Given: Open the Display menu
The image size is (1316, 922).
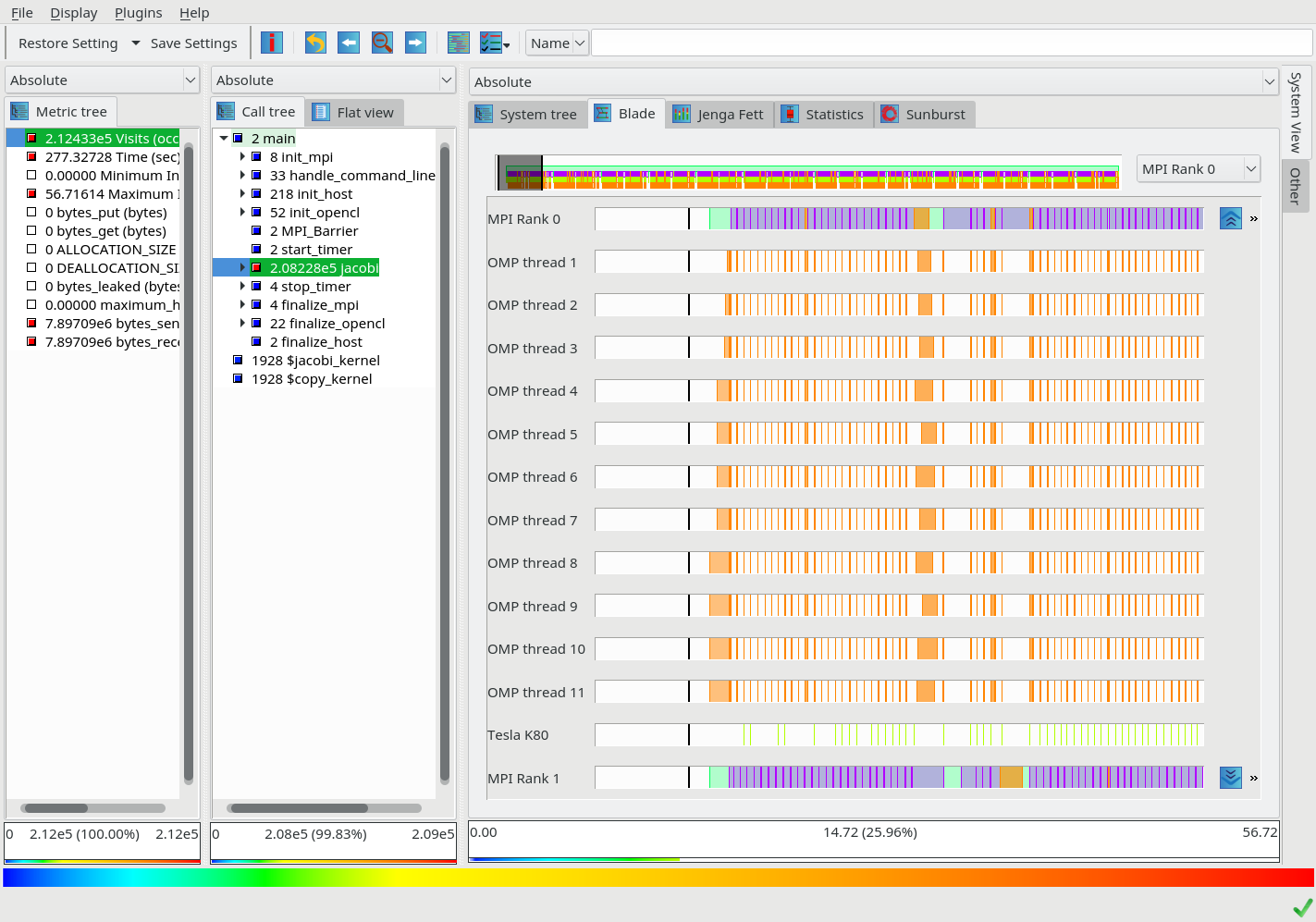Looking at the screenshot, I should coord(74,13).
